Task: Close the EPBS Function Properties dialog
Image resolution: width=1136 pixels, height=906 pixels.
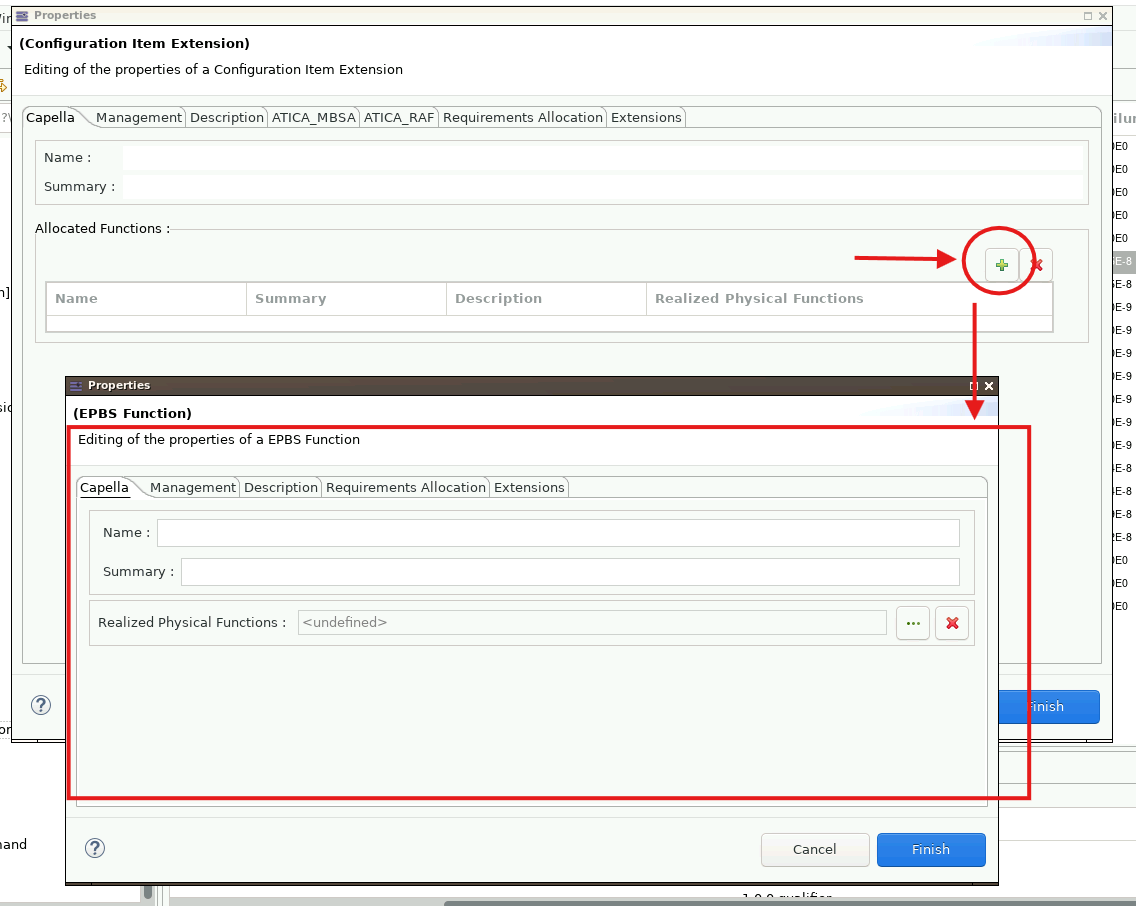Action: [989, 386]
